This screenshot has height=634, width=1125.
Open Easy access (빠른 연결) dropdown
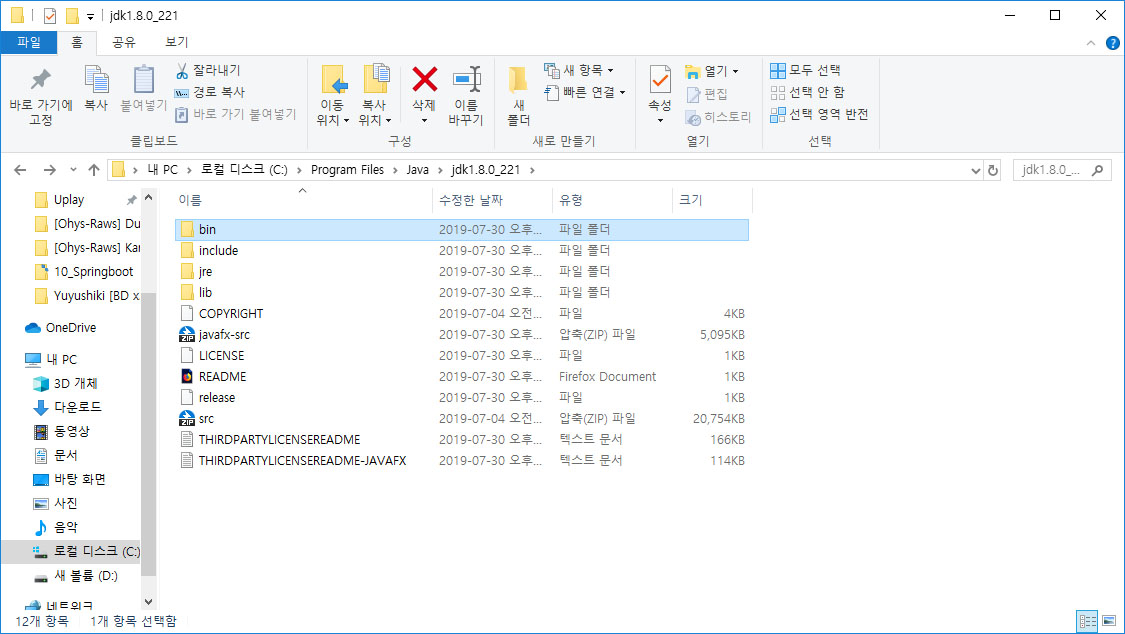click(x=585, y=92)
